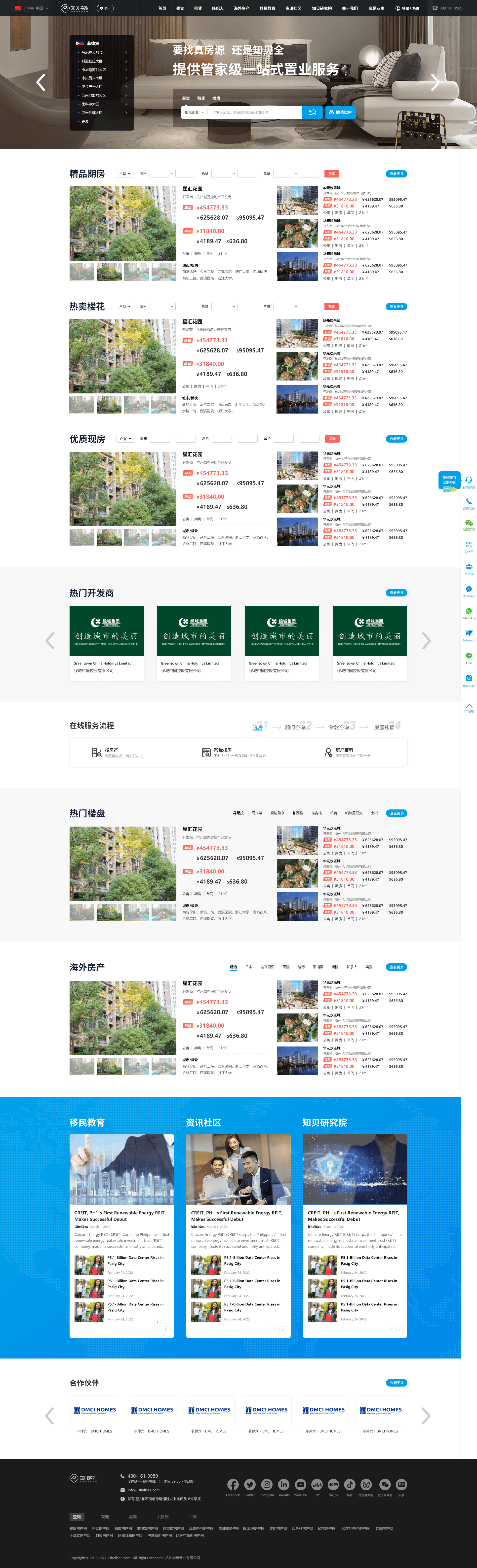Viewport: 477px width, 1568px height.
Task: Expand the 比科尔大区 region entry
Action: pos(102,104)
